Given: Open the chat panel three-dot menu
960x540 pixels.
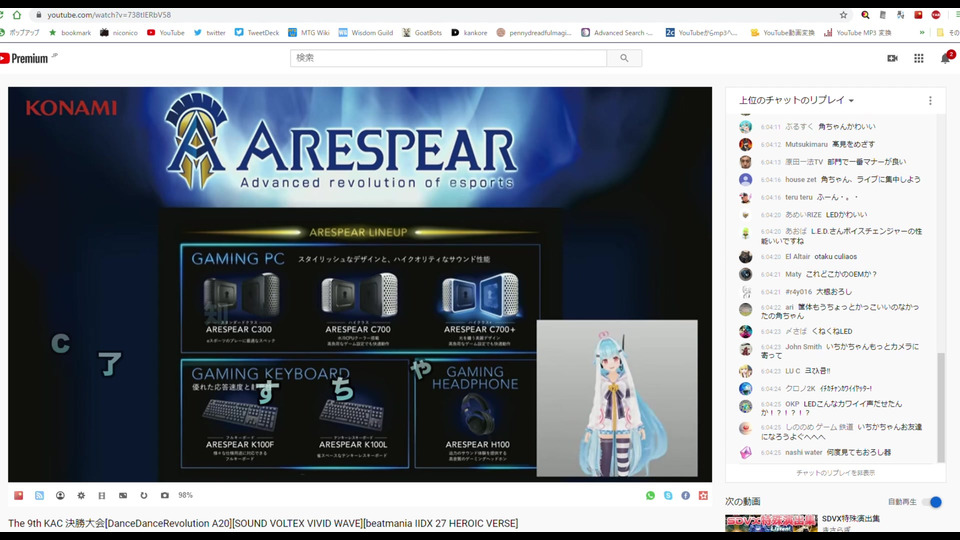Looking at the screenshot, I should coord(930,100).
